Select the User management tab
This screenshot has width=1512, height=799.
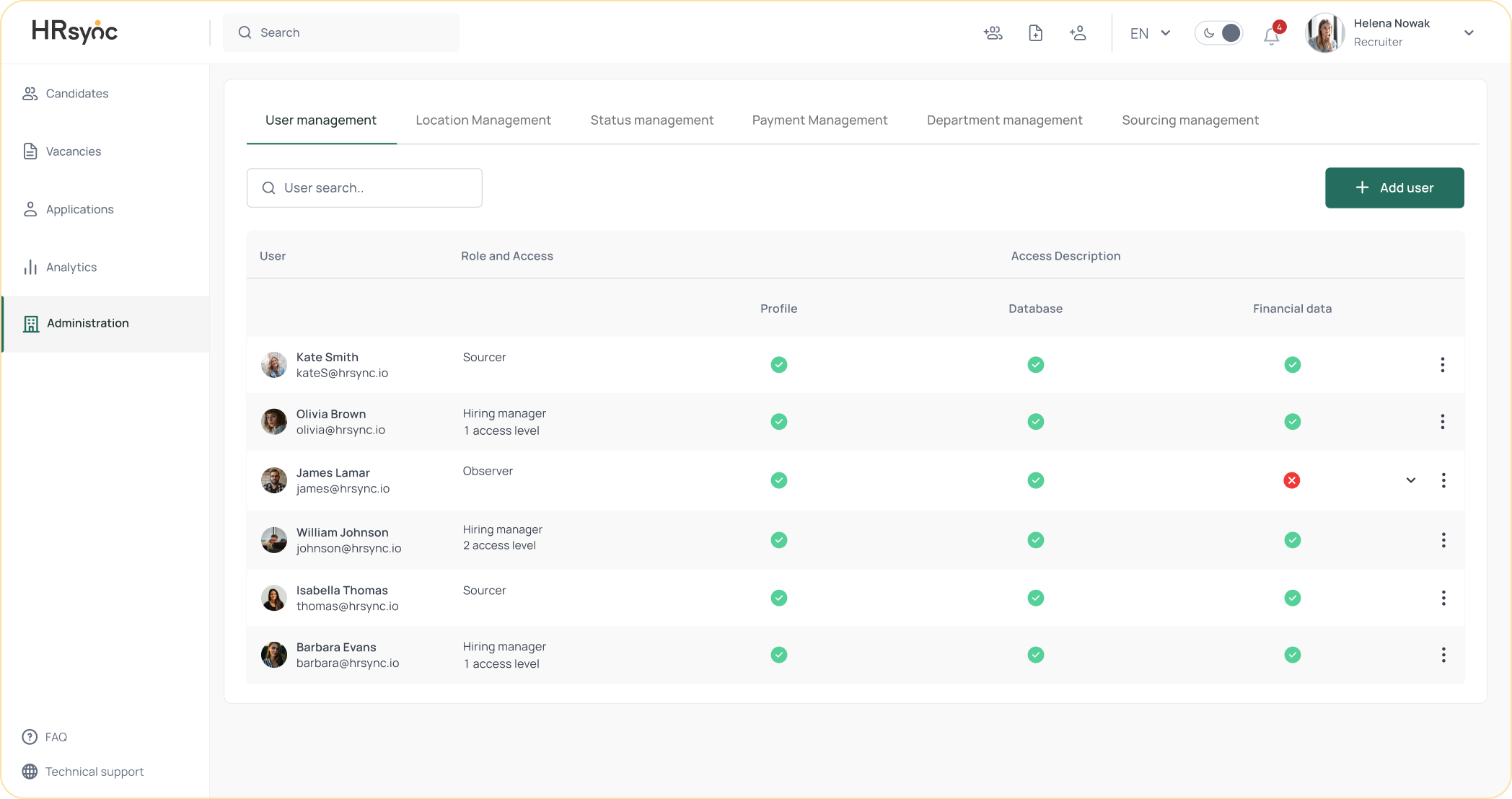point(320,120)
